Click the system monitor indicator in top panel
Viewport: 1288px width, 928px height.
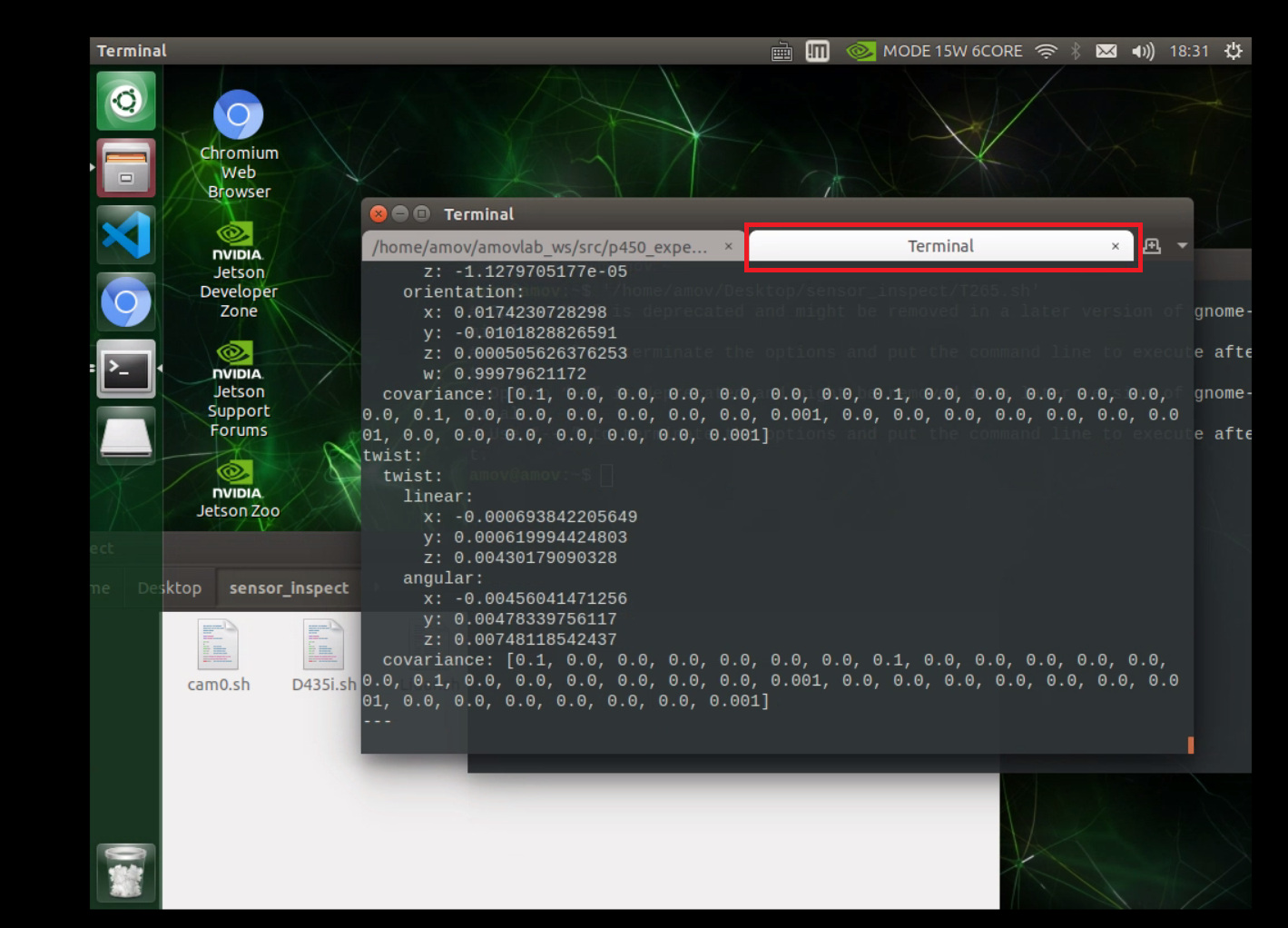(x=818, y=51)
